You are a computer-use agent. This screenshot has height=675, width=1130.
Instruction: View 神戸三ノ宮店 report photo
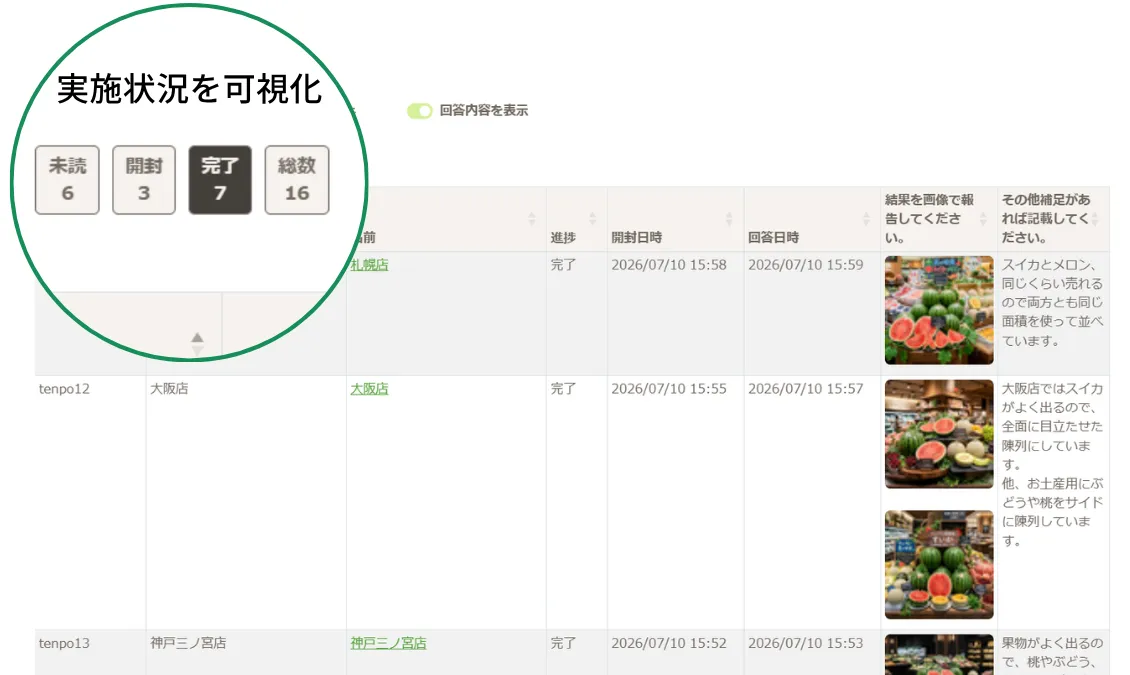click(x=939, y=655)
